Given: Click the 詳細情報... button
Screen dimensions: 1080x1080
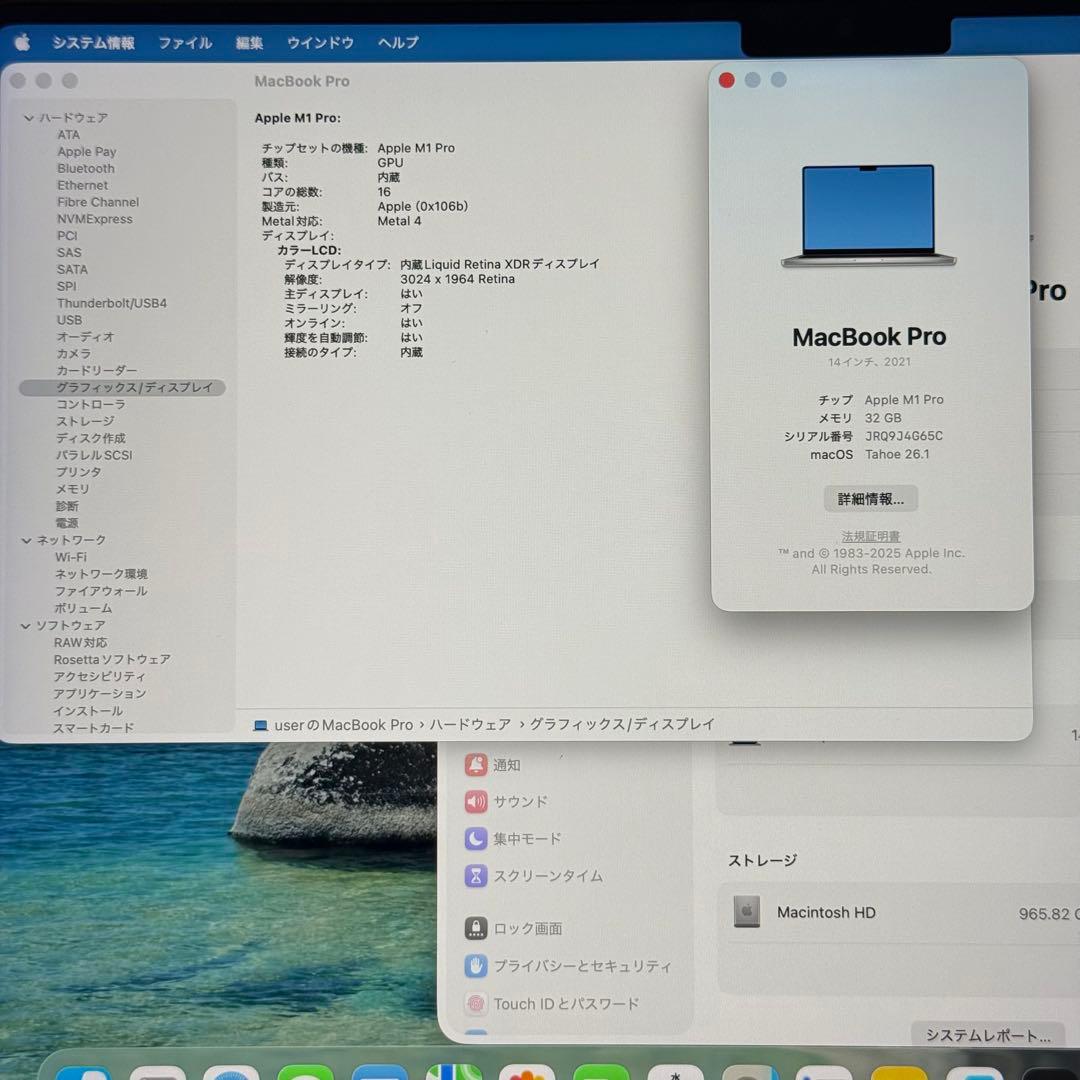Looking at the screenshot, I should [x=871, y=499].
